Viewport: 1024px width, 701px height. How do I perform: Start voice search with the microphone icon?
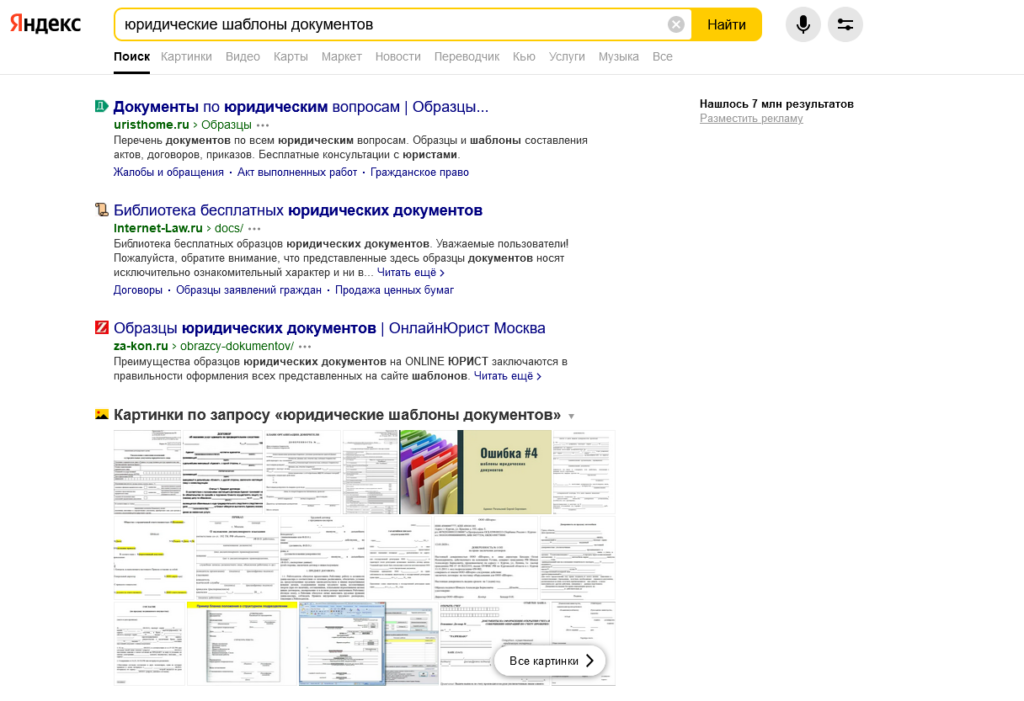pyautogui.click(x=803, y=24)
